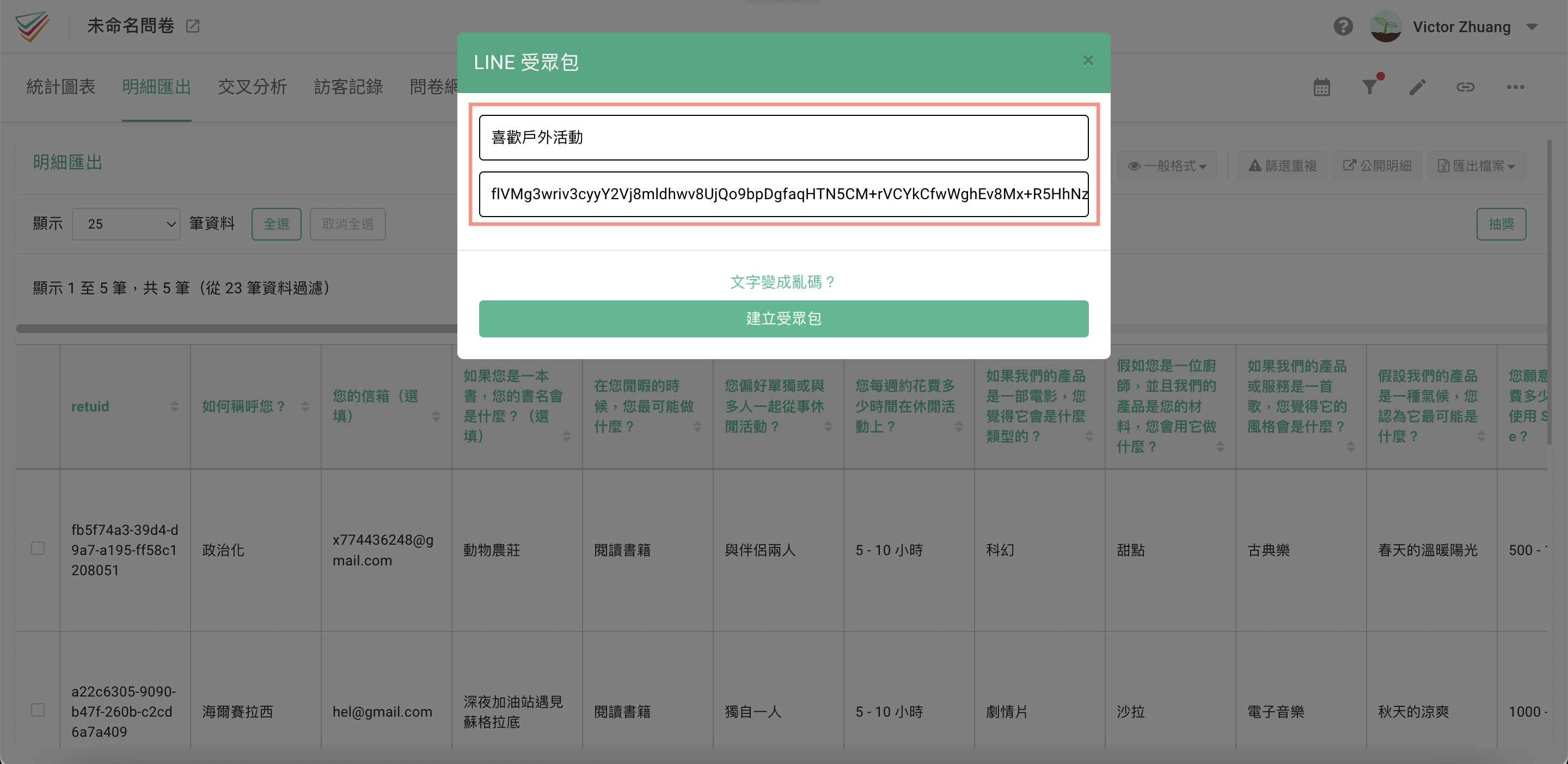The height and width of the screenshot is (764, 1568).
Task: Open the three-dot more options menu
Action: 1515,87
